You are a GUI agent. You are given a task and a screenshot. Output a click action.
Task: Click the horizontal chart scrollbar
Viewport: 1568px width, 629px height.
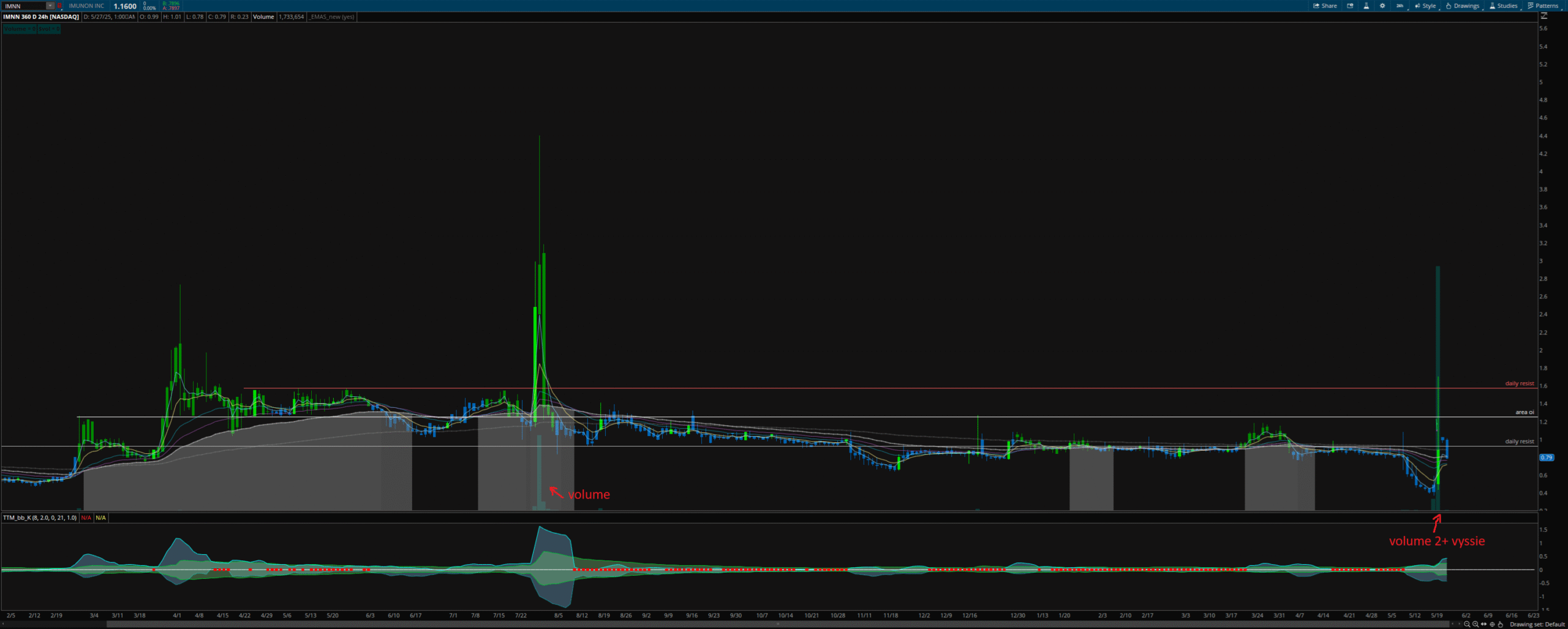tap(778, 624)
